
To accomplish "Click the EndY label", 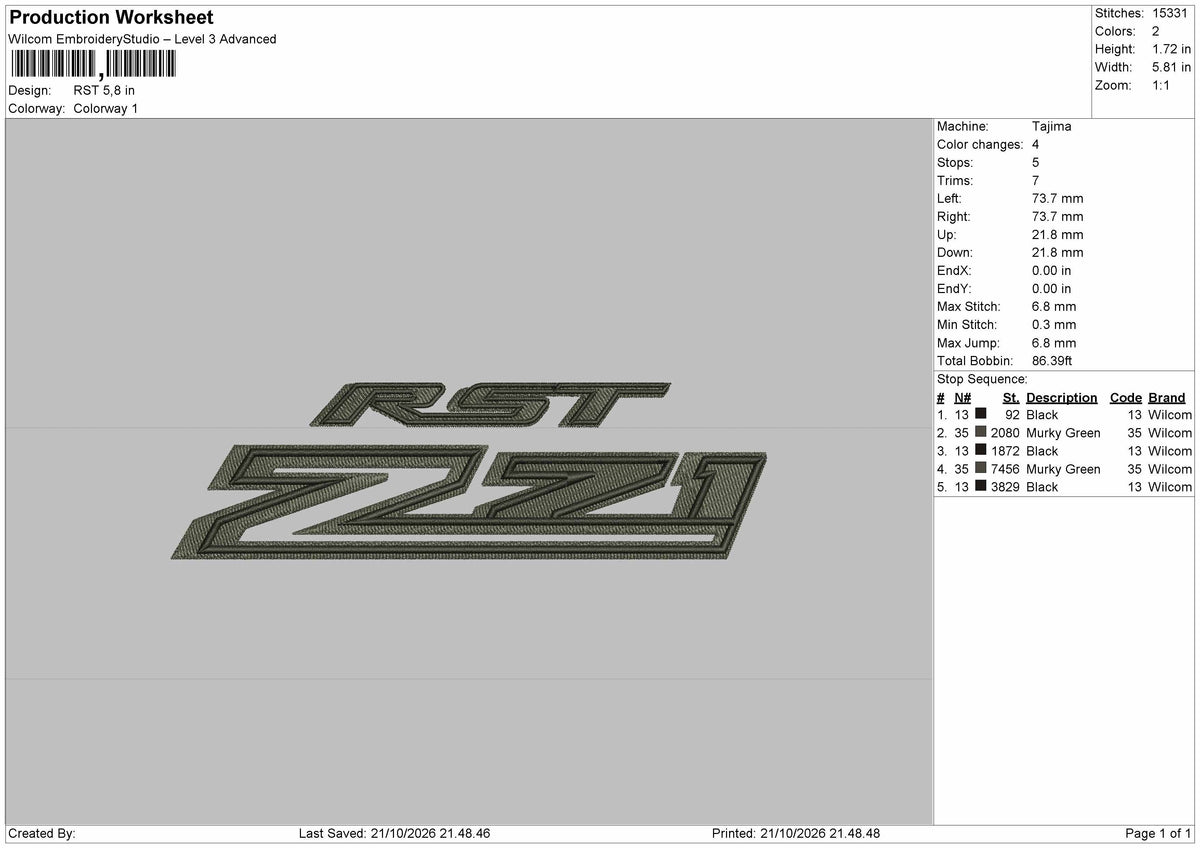I will click(x=954, y=289).
